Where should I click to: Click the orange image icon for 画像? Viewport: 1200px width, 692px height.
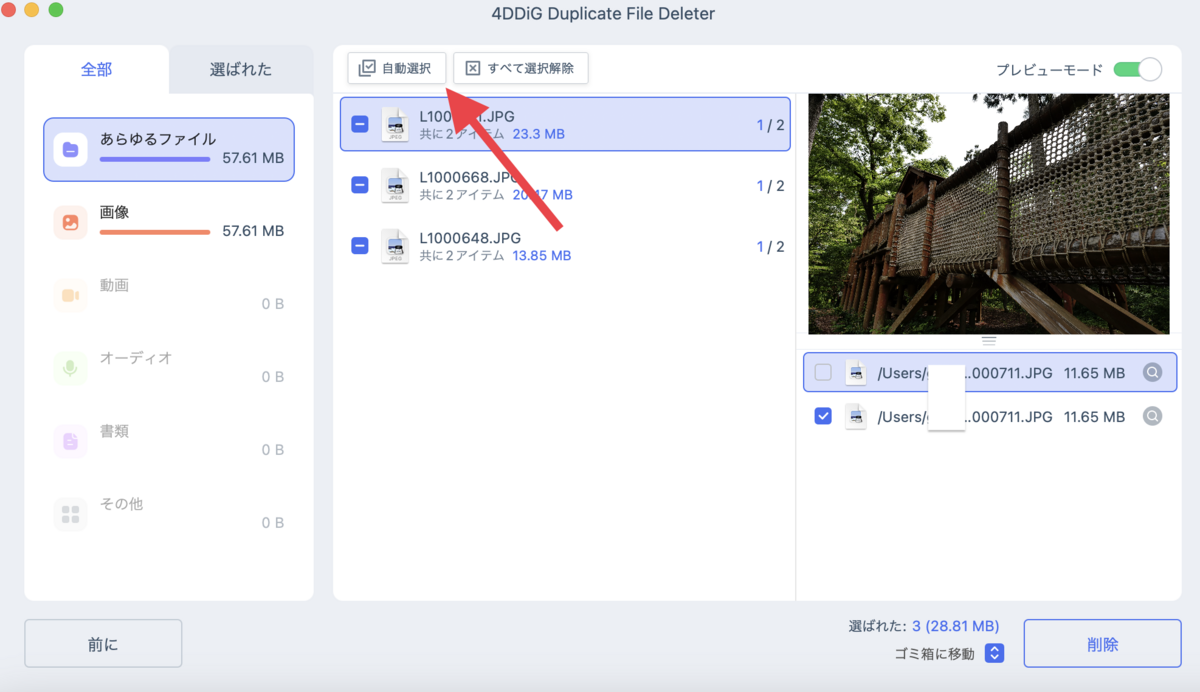coord(70,222)
